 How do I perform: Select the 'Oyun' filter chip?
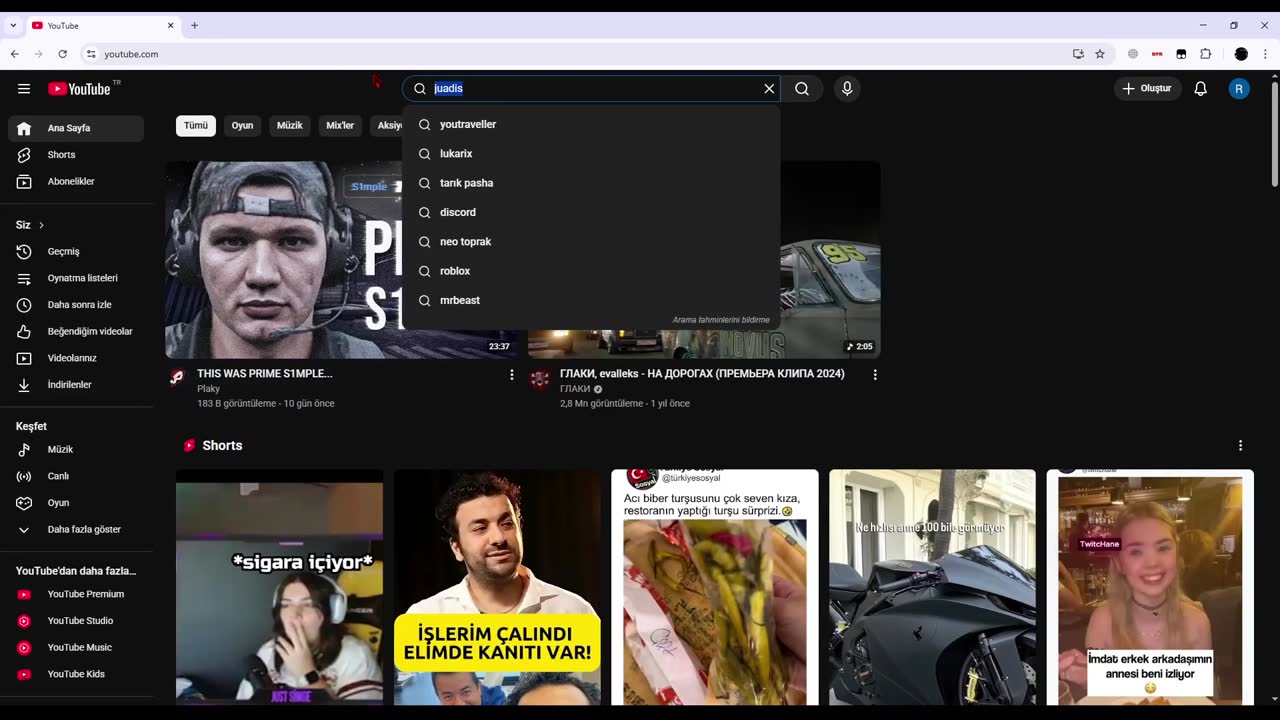(242, 126)
